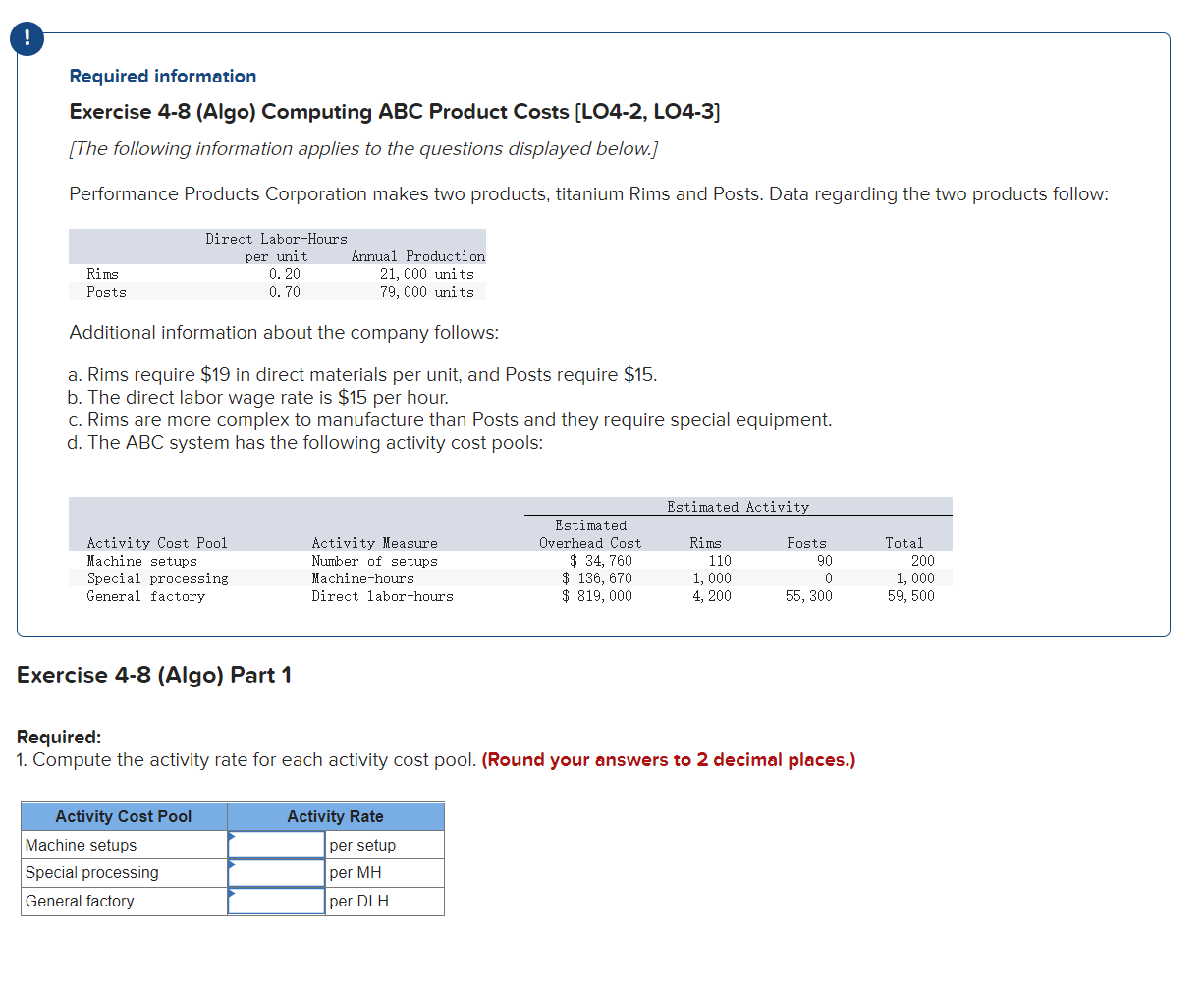Click the per MH unit label
This screenshot has height=988, width=1204.
354,873
